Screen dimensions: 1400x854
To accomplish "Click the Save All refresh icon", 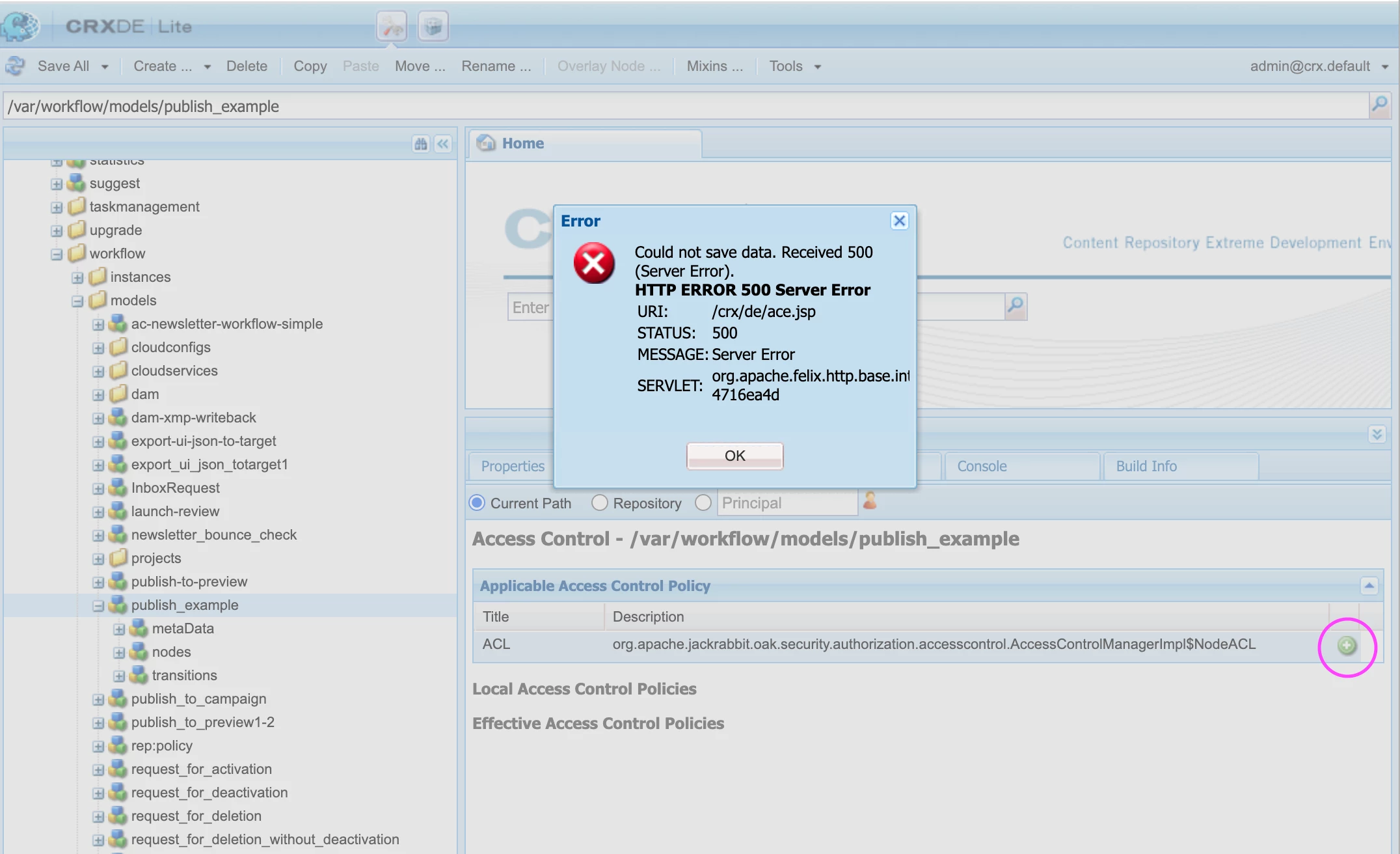I will (16, 66).
